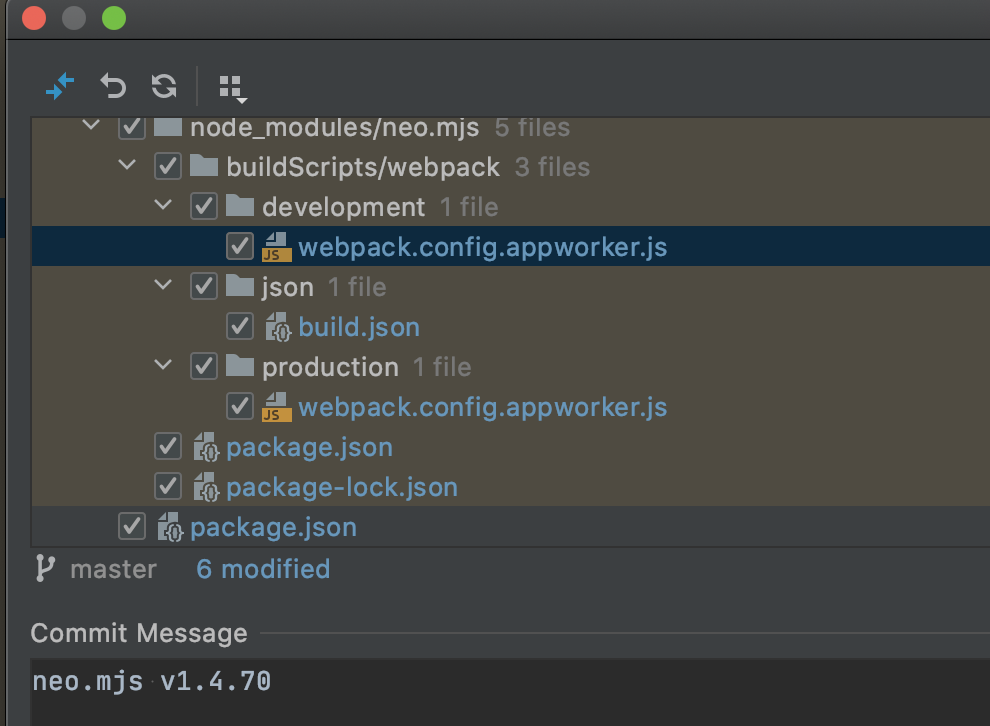Collapse the development folder chevron

point(164,205)
